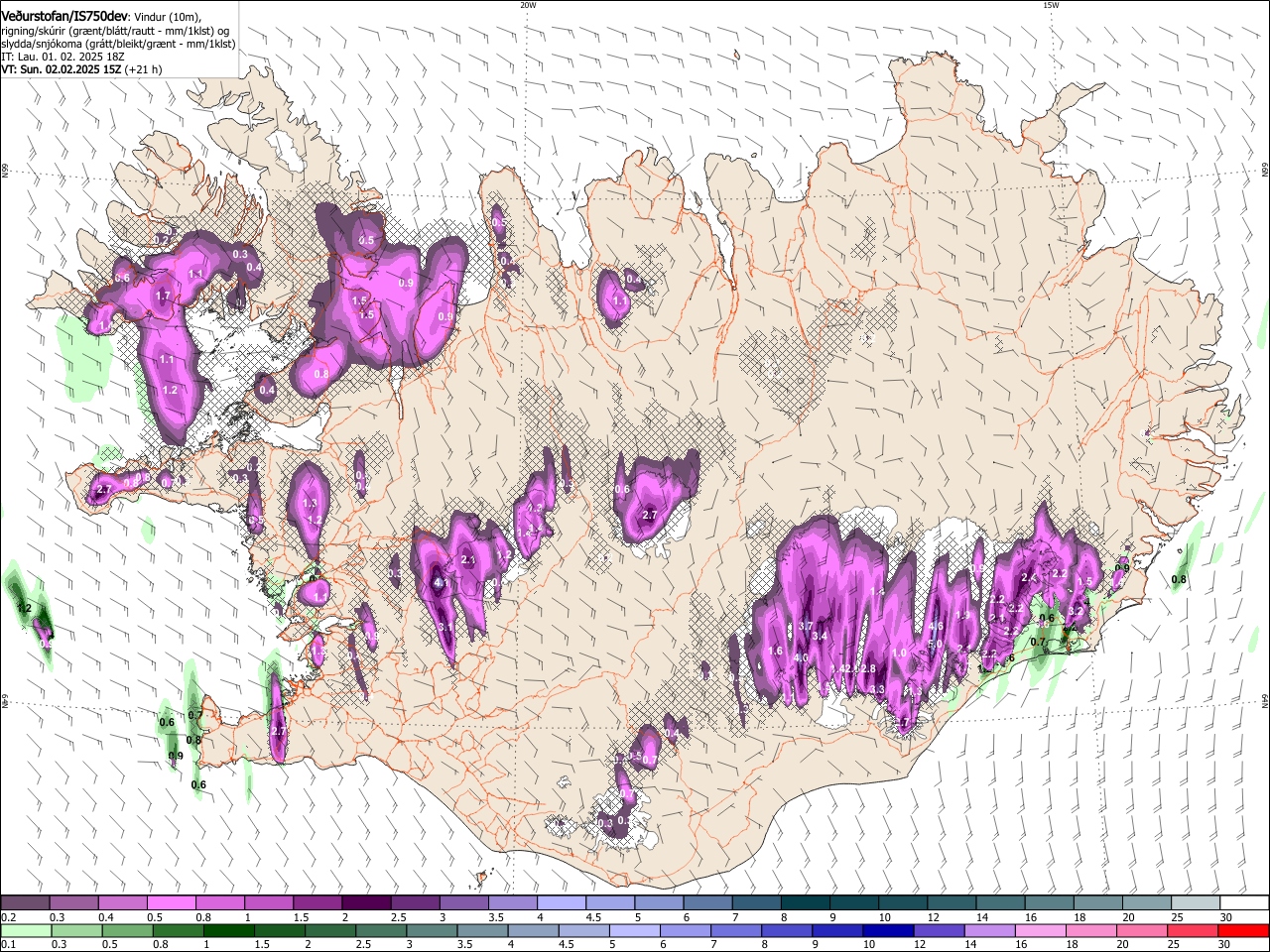The image size is (1270, 952).
Task: Select white 30 swatch in snow scale
Action: pyautogui.click(x=1244, y=903)
